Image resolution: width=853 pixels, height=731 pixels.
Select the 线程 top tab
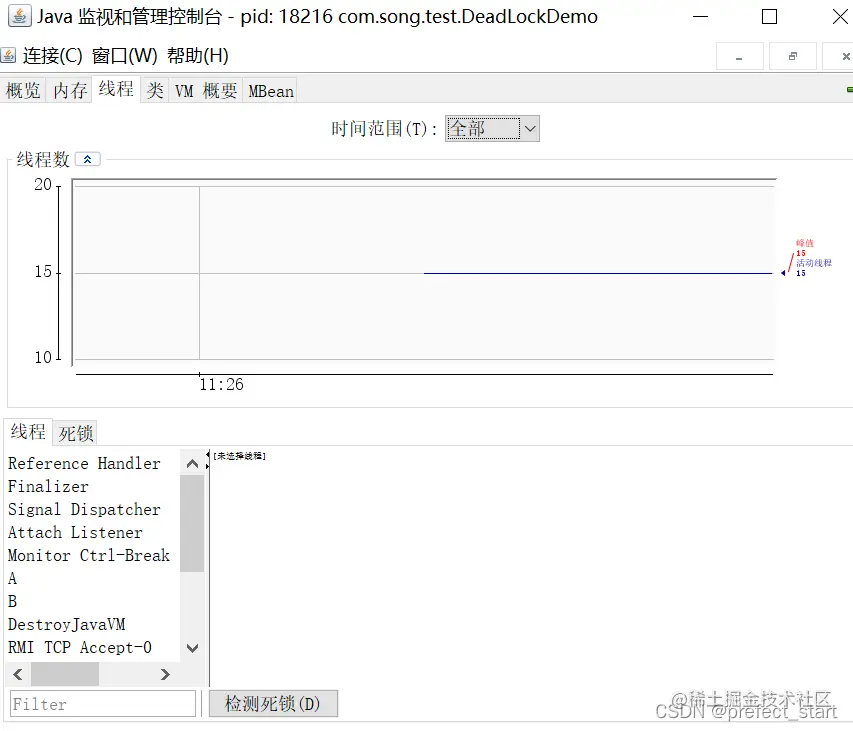(116, 89)
